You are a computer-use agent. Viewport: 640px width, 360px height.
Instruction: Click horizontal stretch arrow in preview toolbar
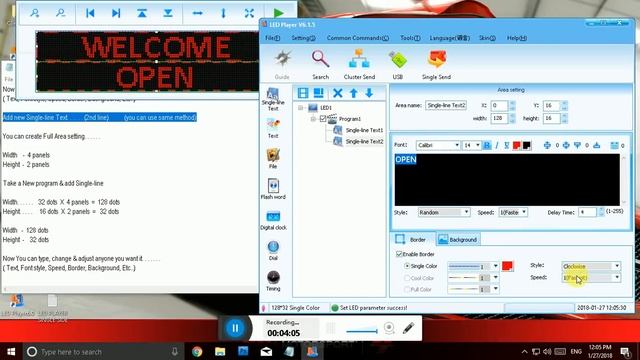coord(198,13)
